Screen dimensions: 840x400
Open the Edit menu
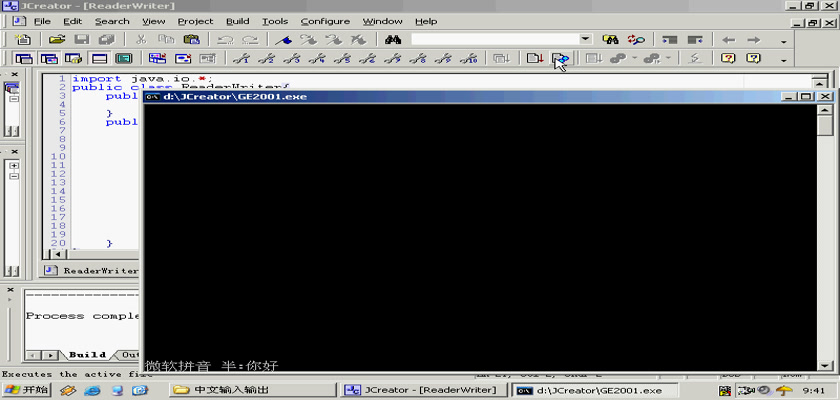[73, 21]
